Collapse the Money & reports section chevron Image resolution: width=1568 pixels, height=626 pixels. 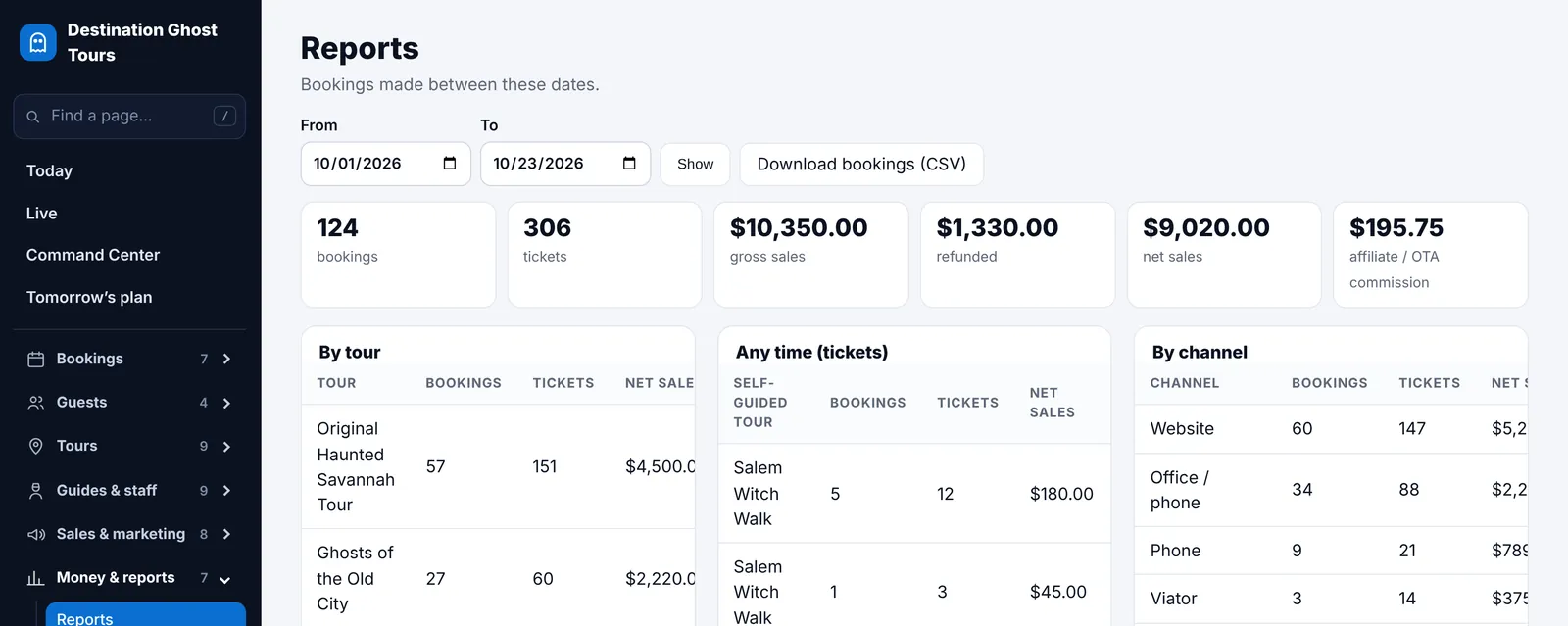pyautogui.click(x=225, y=579)
